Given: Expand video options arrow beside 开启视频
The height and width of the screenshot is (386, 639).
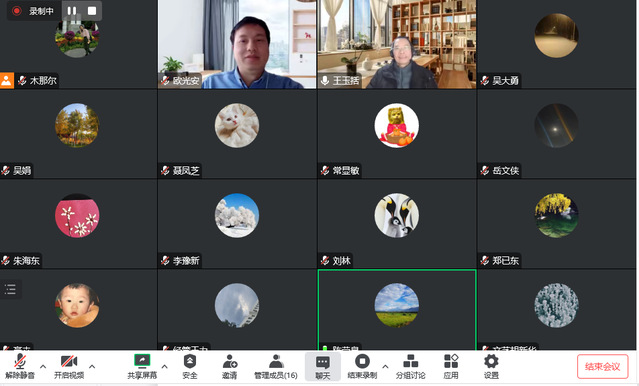Looking at the screenshot, I should [x=92, y=366].
